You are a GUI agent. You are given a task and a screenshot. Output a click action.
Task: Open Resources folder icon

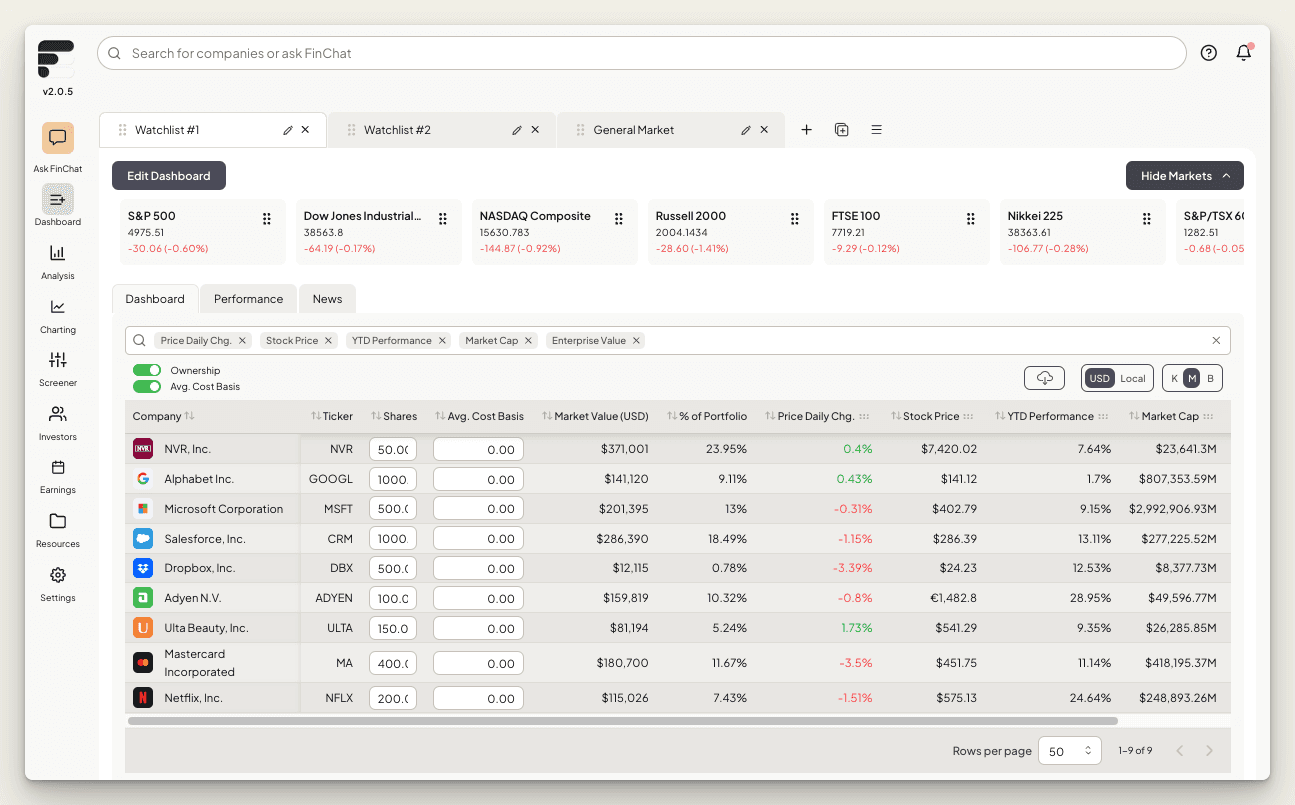(x=57, y=521)
